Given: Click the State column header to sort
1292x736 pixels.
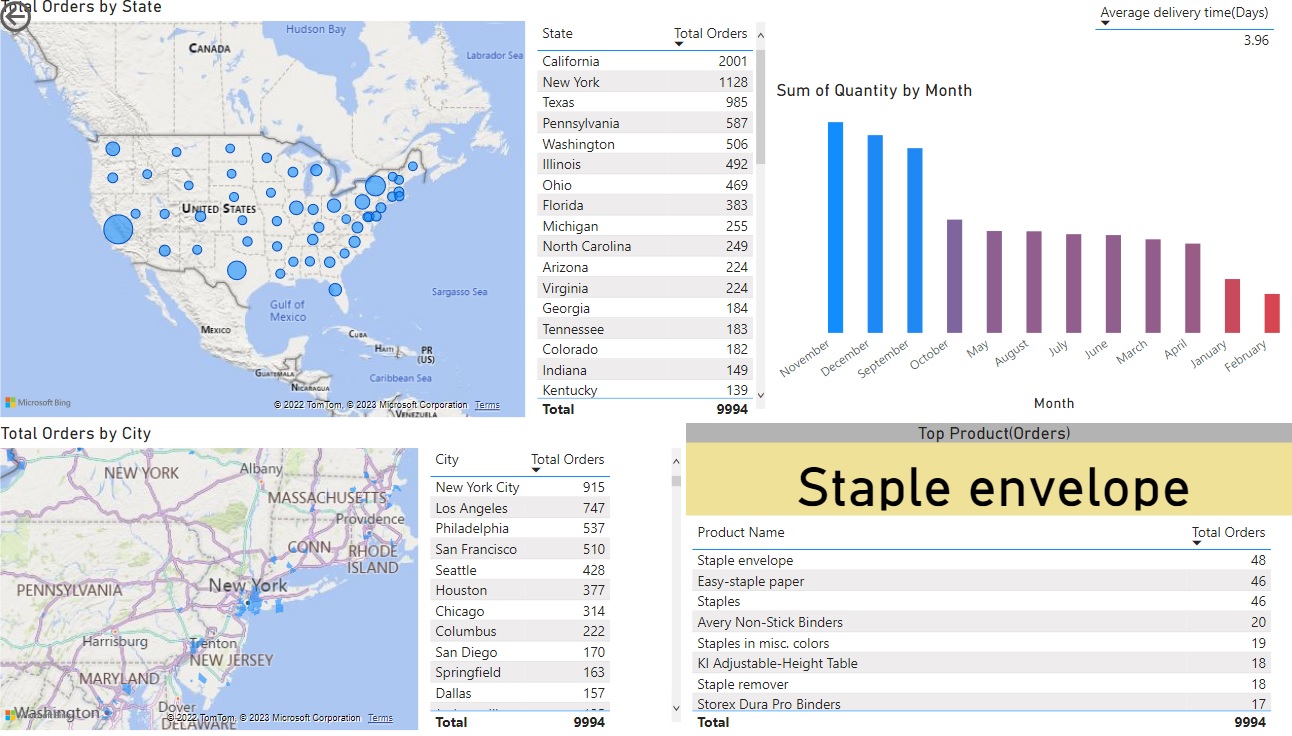Looking at the screenshot, I should [556, 33].
